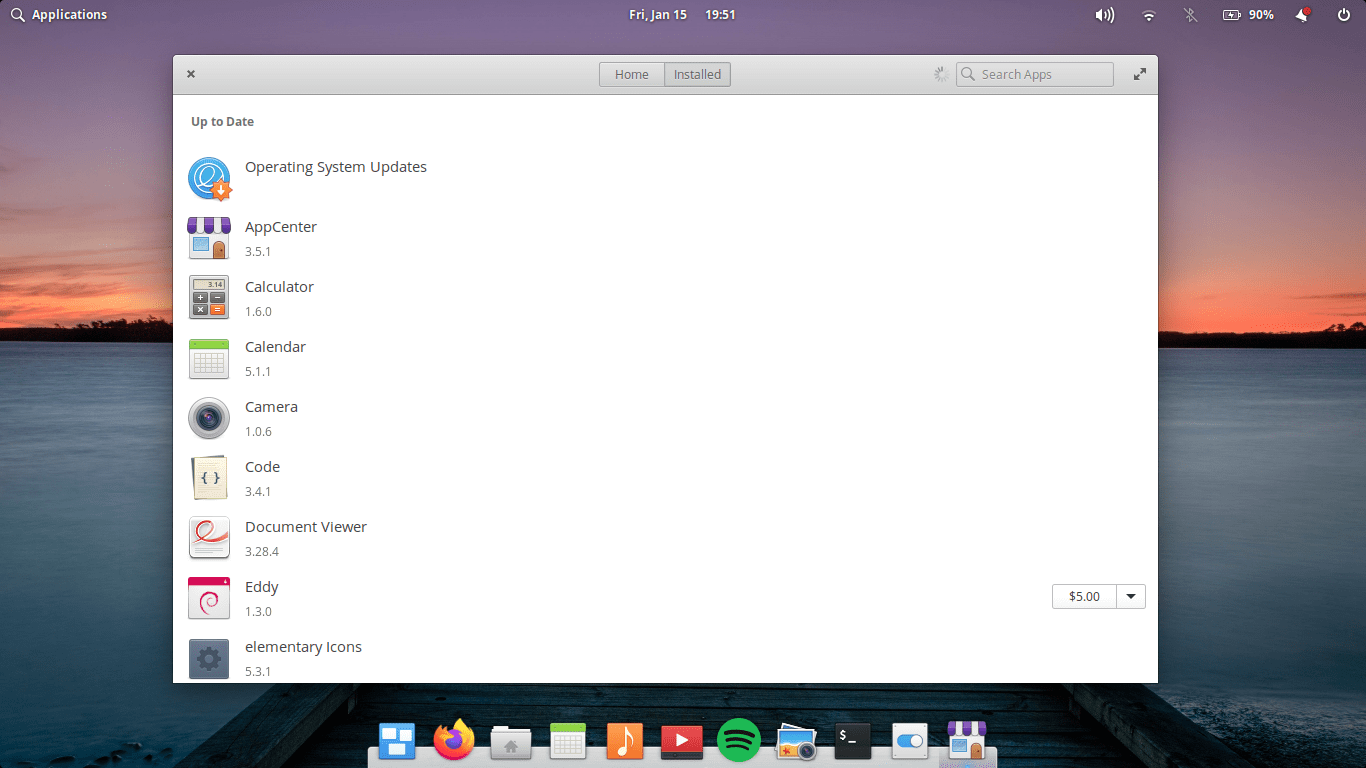Launch Music app from the dock
Screen dimensions: 1366x768
coord(625,741)
